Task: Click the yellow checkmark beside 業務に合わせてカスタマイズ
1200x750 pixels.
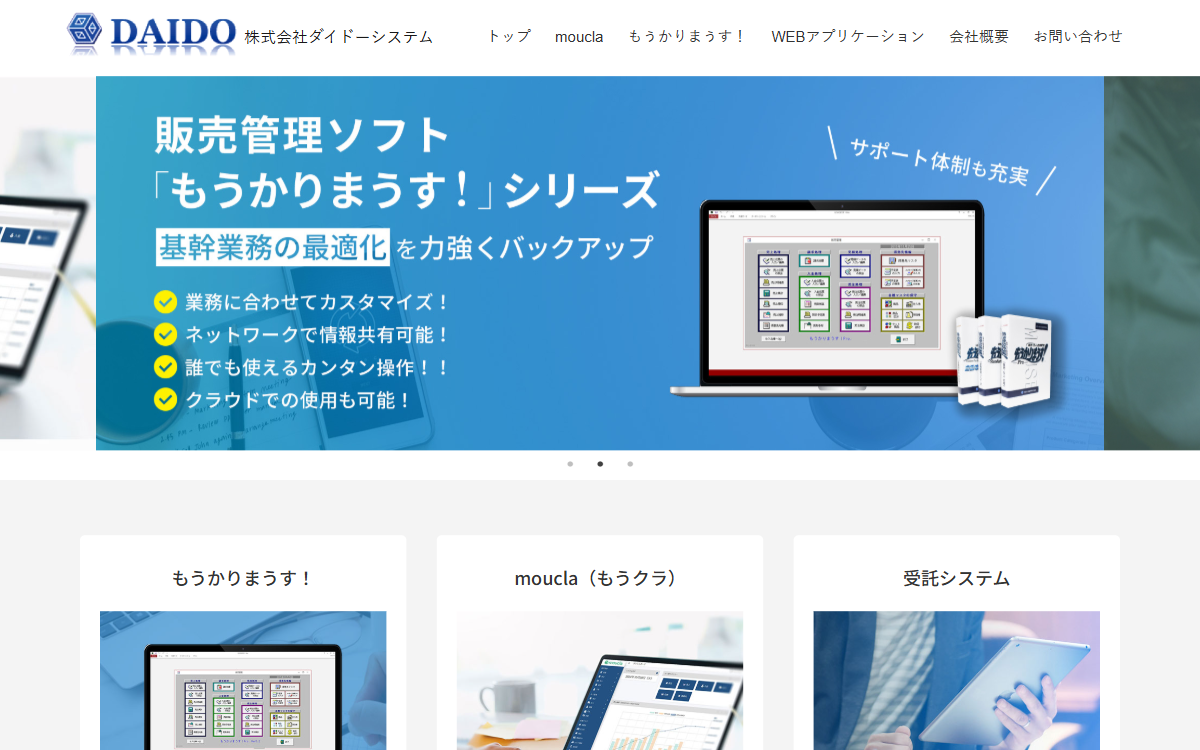Action: [x=166, y=302]
